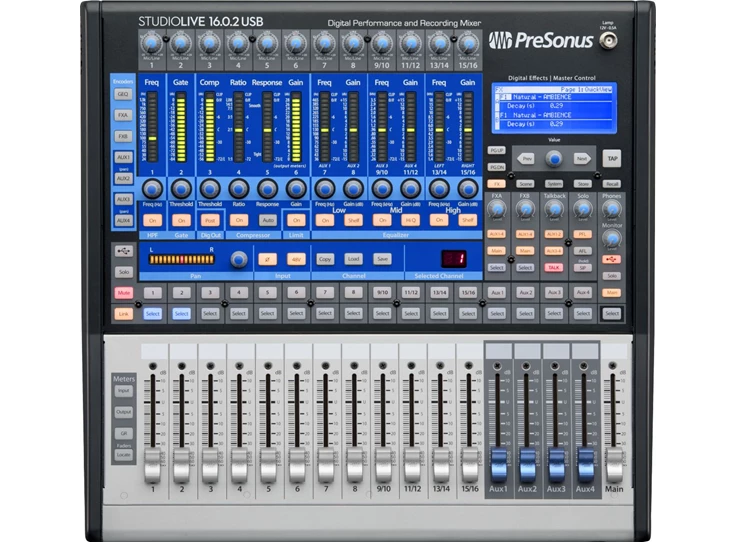
Task: Click the Aux1 Select button
Action: coord(497,313)
